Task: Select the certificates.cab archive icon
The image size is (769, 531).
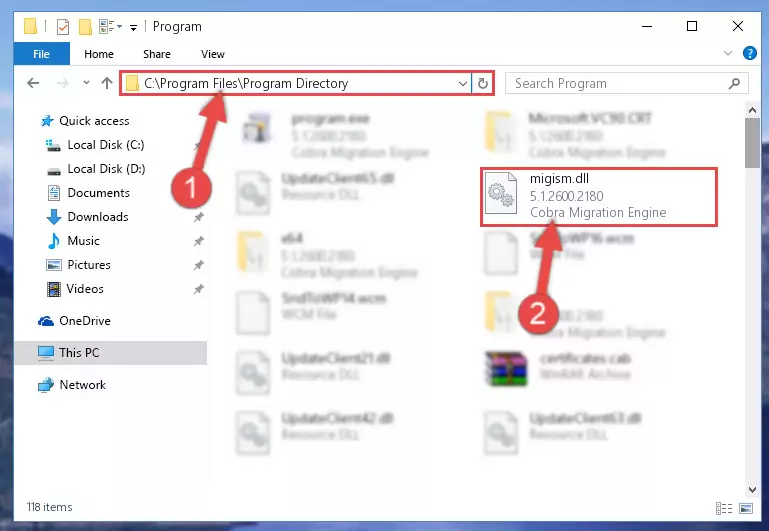Action: (506, 369)
